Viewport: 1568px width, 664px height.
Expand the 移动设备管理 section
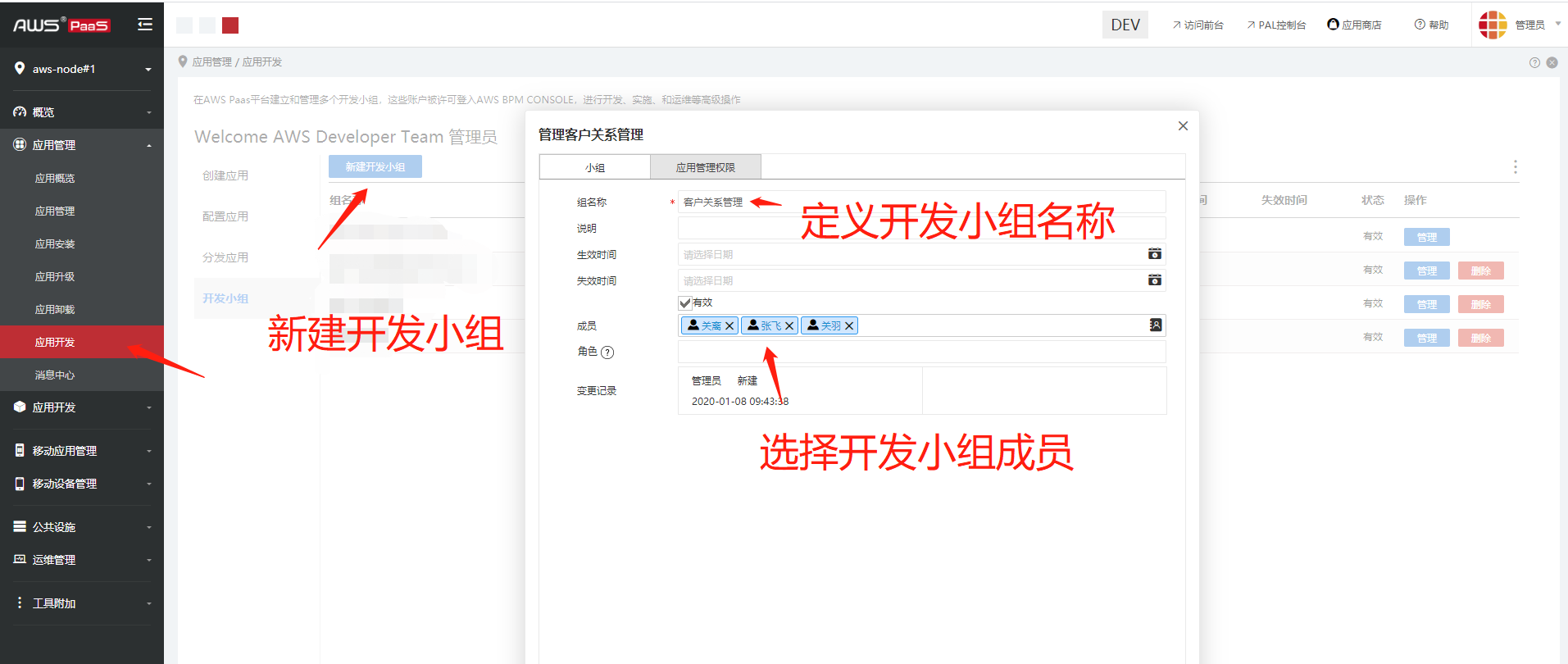coord(149,484)
